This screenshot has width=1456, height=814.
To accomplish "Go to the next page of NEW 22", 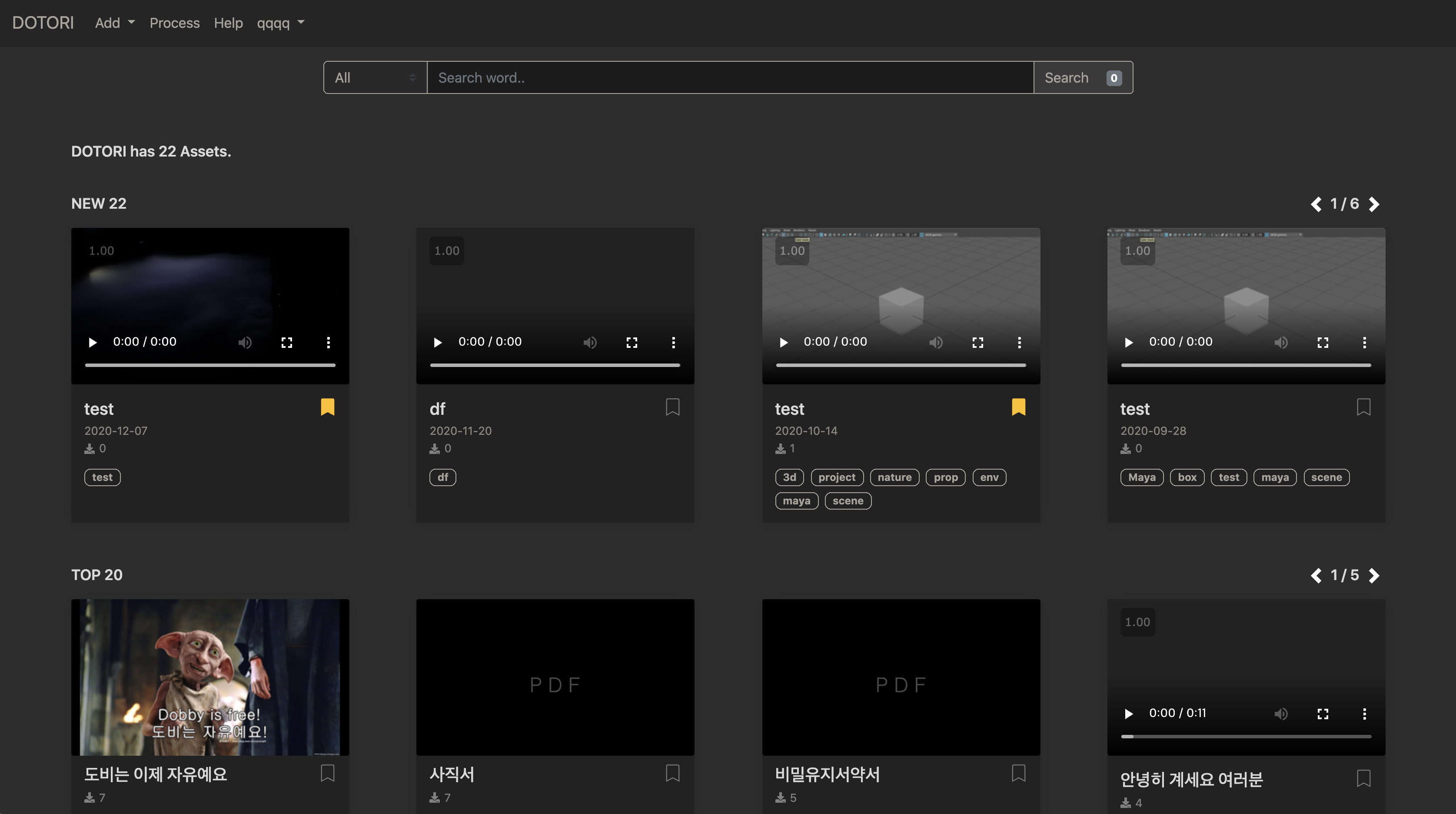I will pos(1374,203).
